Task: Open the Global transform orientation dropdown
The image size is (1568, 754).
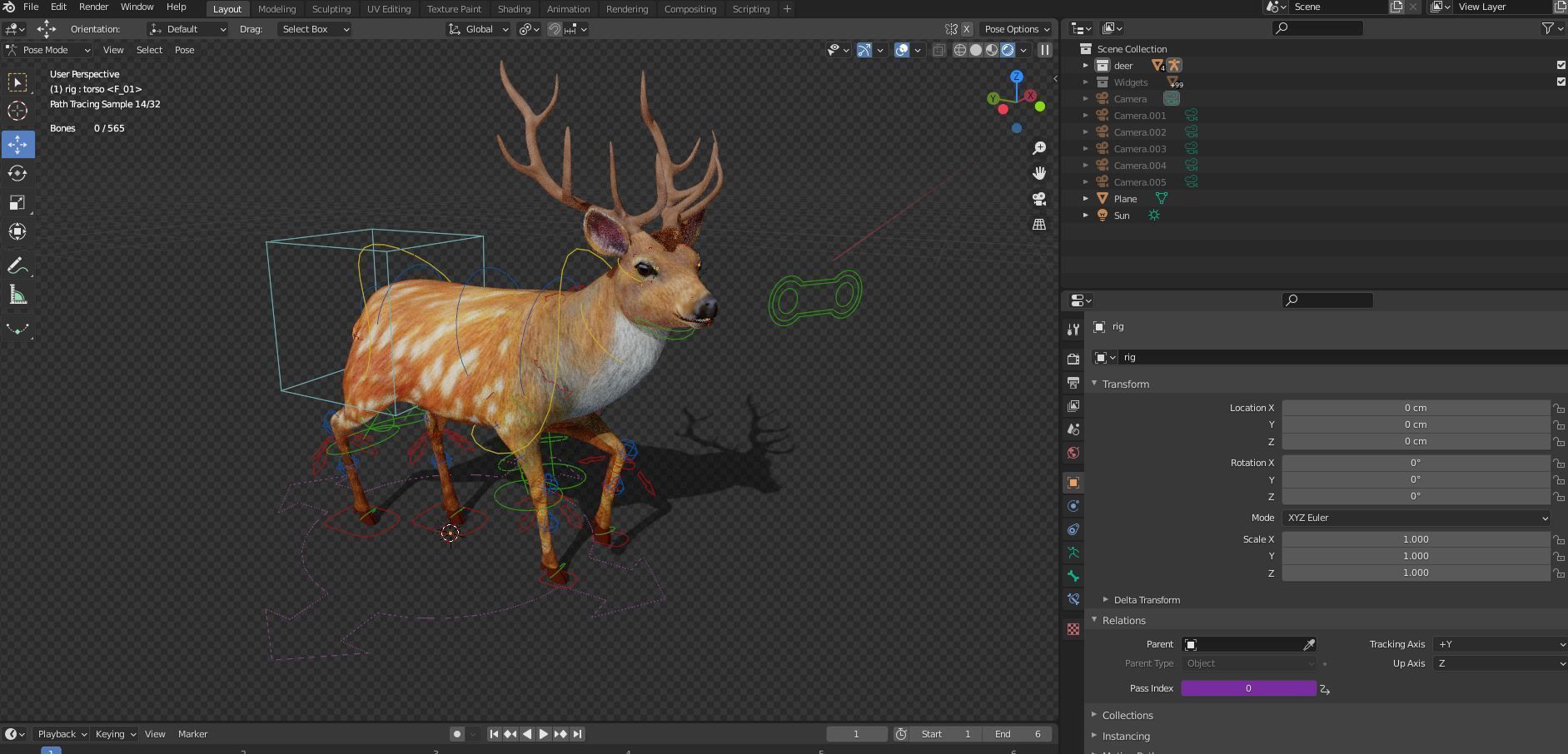Action: point(479,29)
